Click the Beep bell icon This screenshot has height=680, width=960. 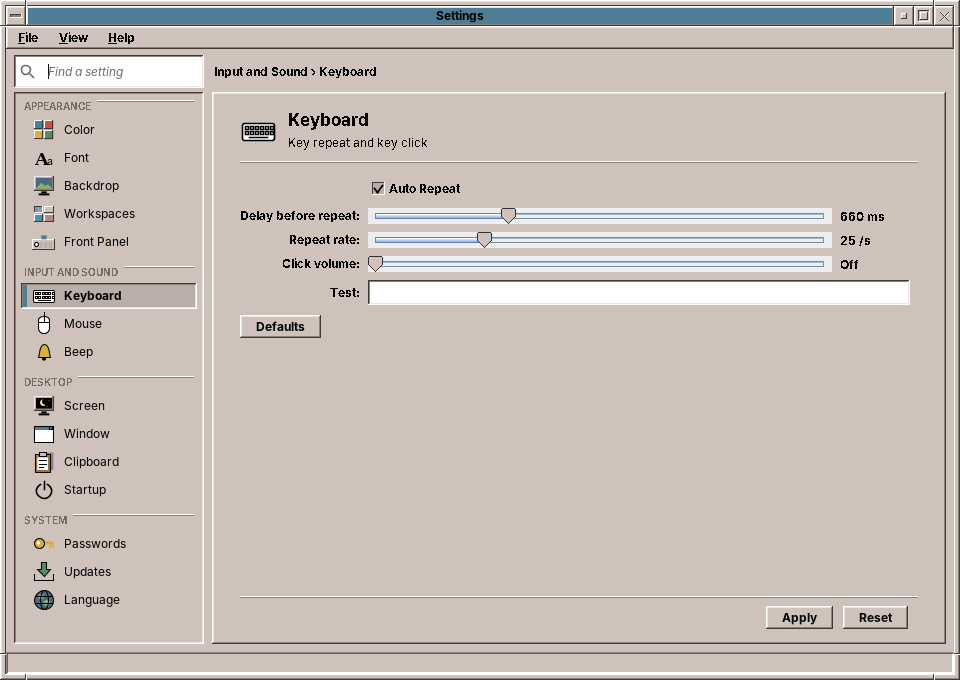(x=43, y=352)
